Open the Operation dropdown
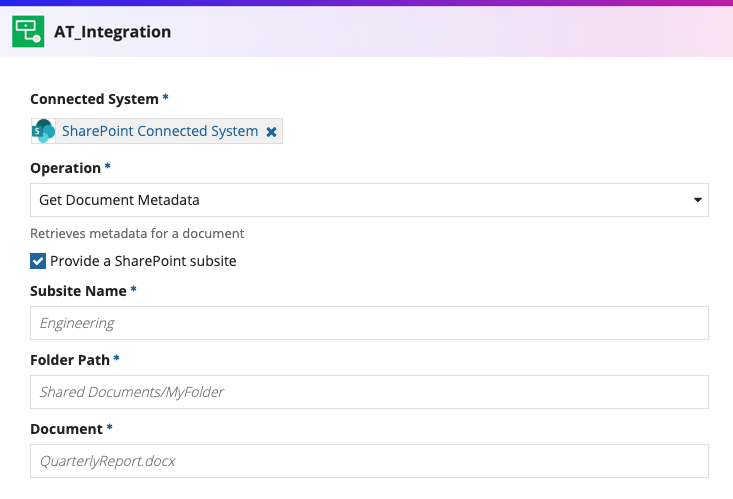 [x=369, y=200]
